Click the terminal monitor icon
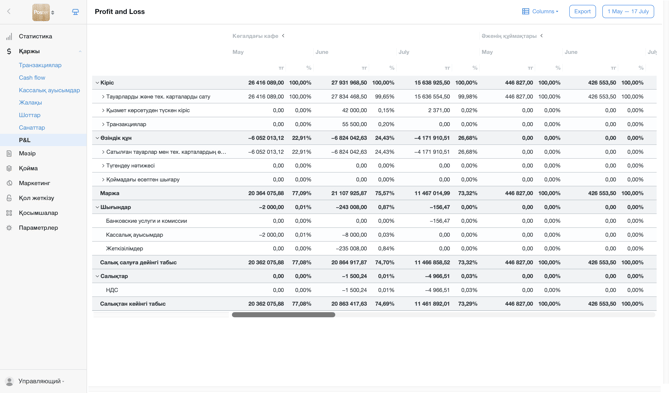Image resolution: width=670 pixels, height=393 pixels. [75, 12]
